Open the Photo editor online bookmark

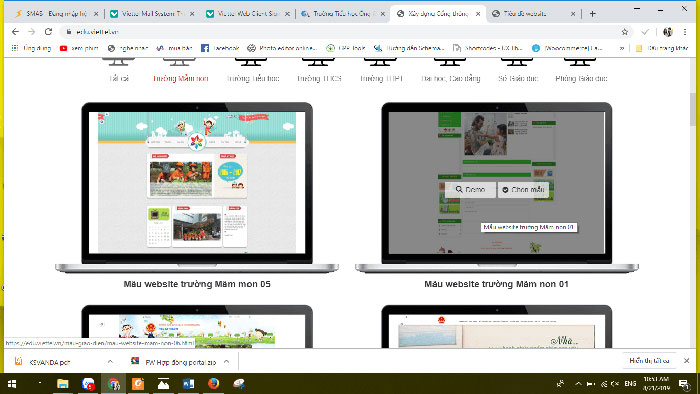pyautogui.click(x=282, y=48)
